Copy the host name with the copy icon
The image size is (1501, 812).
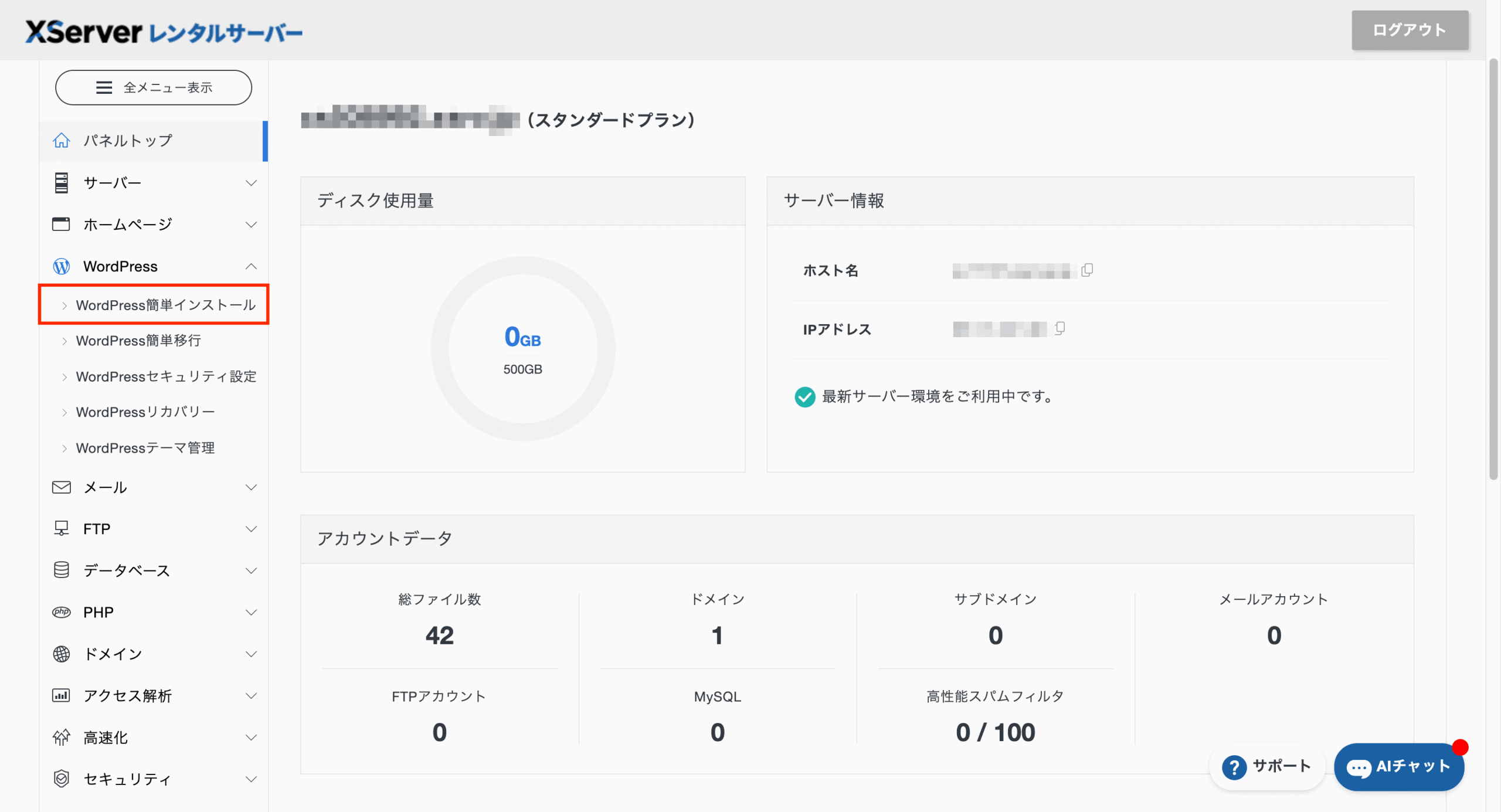pos(1087,270)
